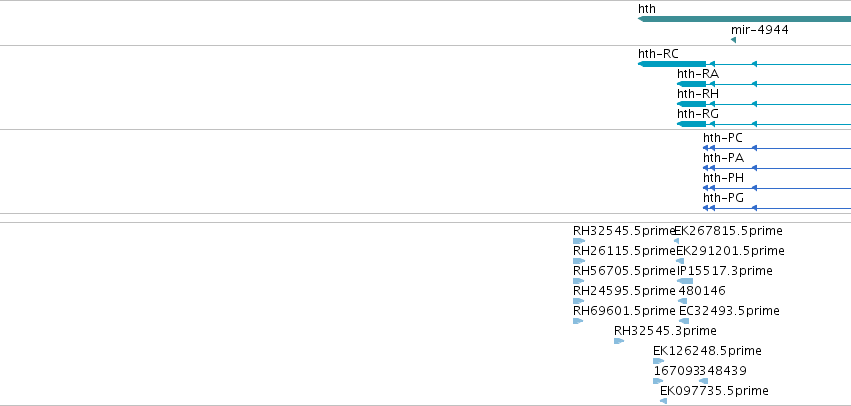
Task: Select the EK126248.5prime EST marker
Action: click(x=659, y=361)
